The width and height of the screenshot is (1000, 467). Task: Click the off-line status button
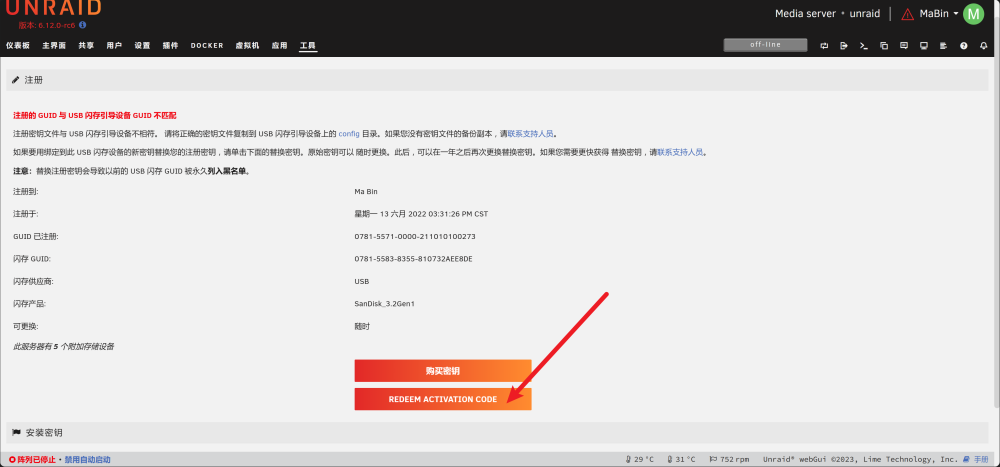[x=765, y=45]
